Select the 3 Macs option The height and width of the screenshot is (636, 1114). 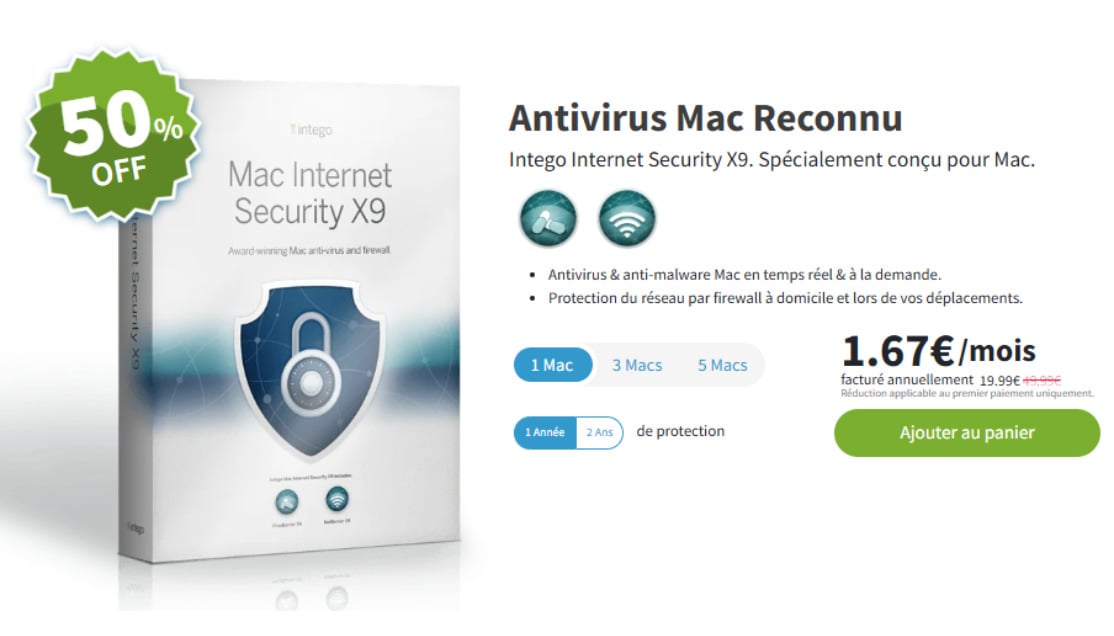coord(637,365)
